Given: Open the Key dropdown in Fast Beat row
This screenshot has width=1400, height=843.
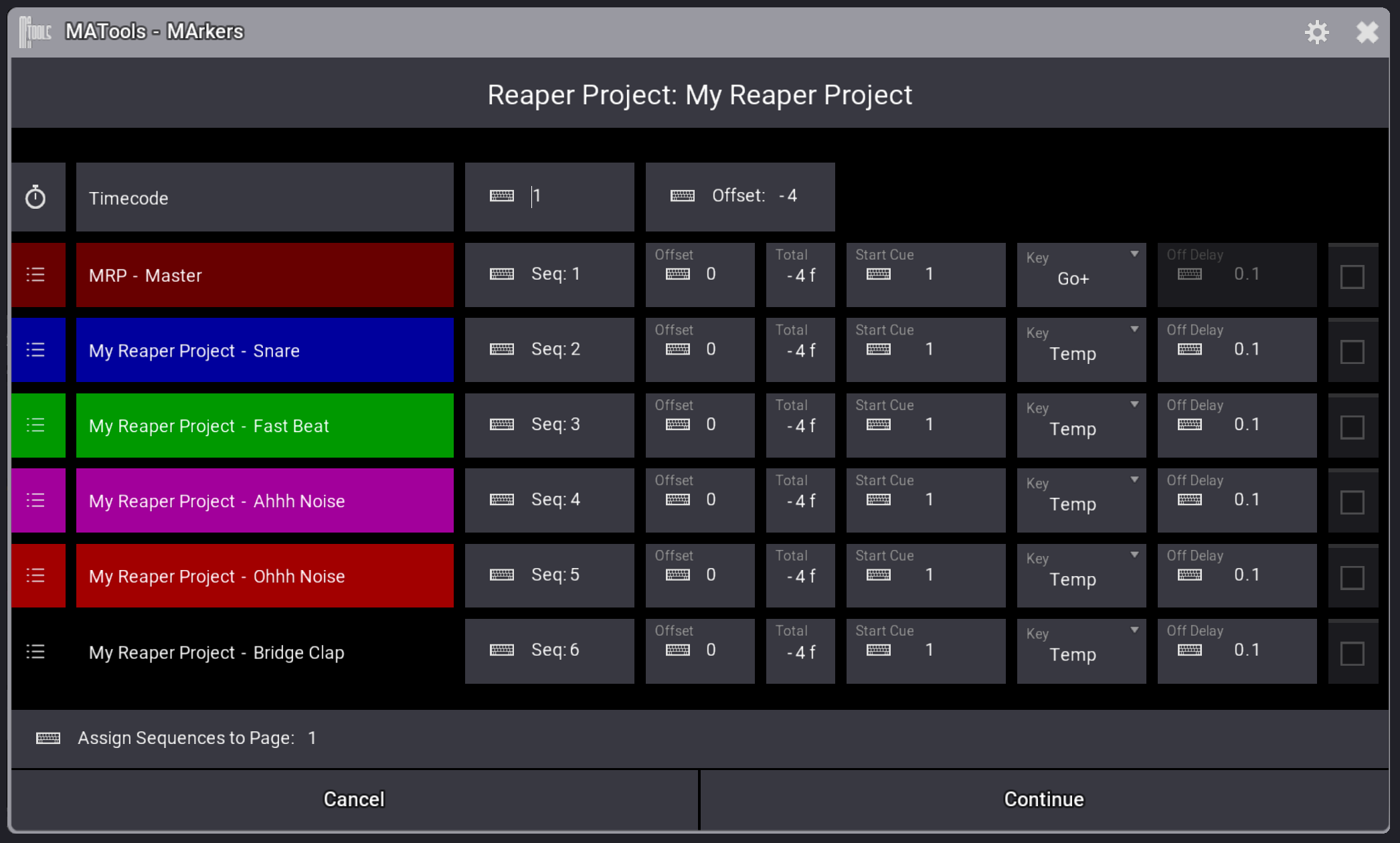Looking at the screenshot, I should pyautogui.click(x=1081, y=426).
